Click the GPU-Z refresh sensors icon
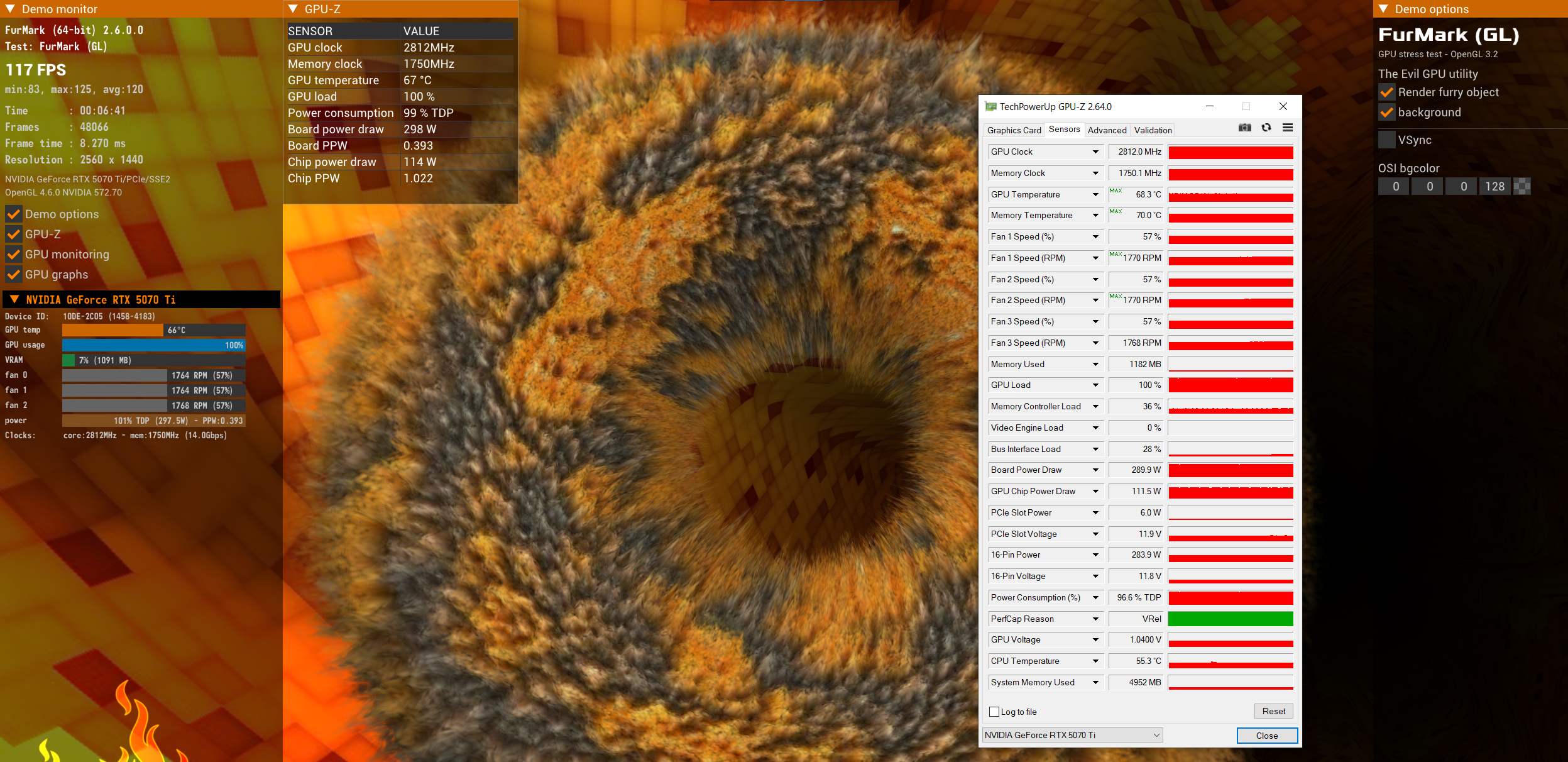 click(x=1266, y=128)
